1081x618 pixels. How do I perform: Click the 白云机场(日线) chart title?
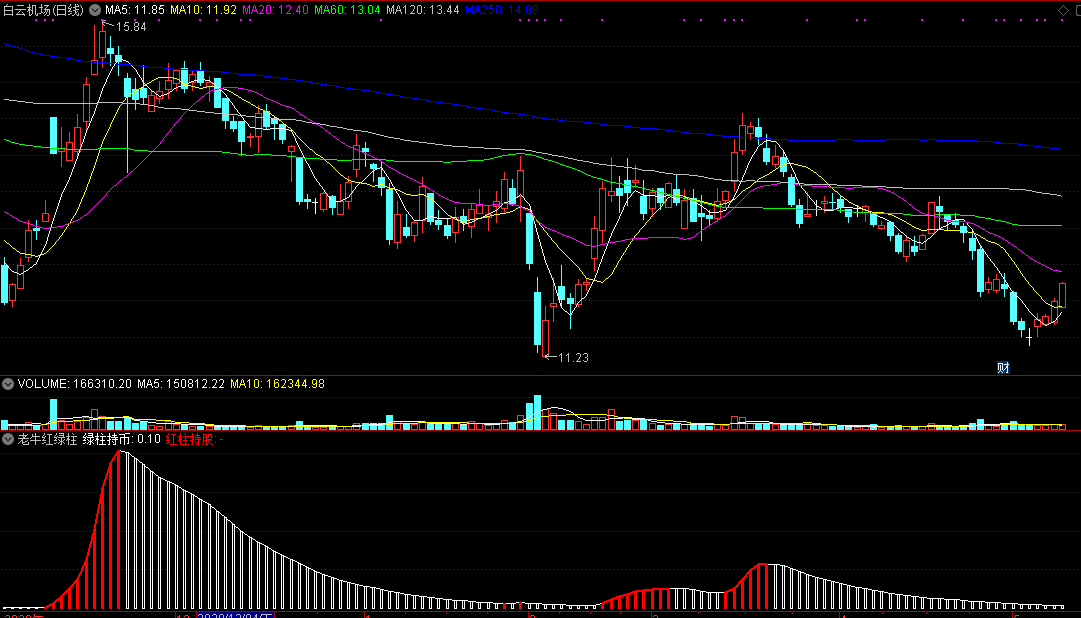[43, 10]
